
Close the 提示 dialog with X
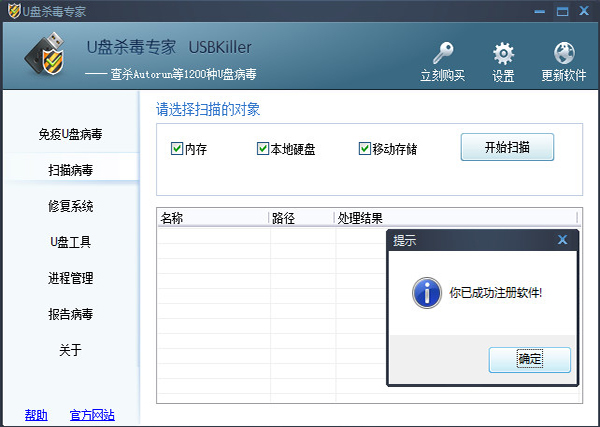562,240
